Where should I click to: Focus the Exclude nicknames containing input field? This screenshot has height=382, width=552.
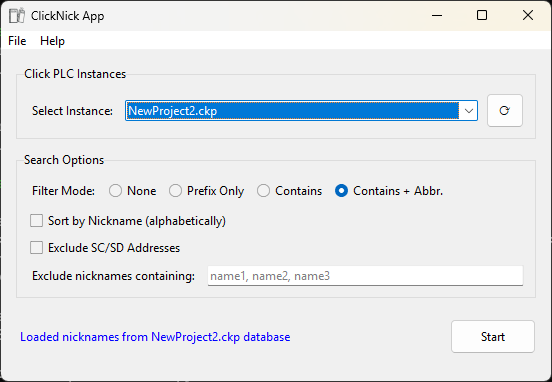365,276
